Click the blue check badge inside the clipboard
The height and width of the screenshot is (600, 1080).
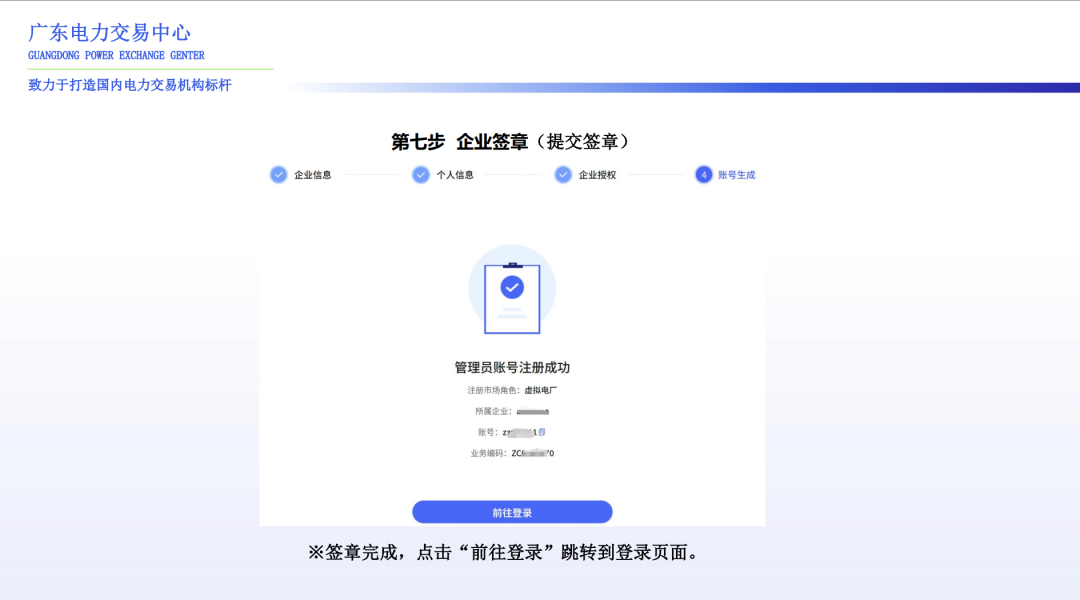click(512, 288)
